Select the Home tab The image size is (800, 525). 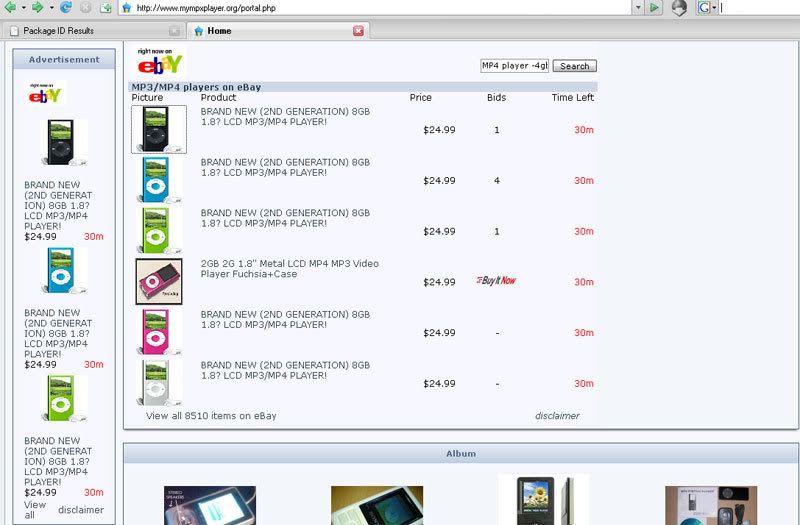(219, 31)
